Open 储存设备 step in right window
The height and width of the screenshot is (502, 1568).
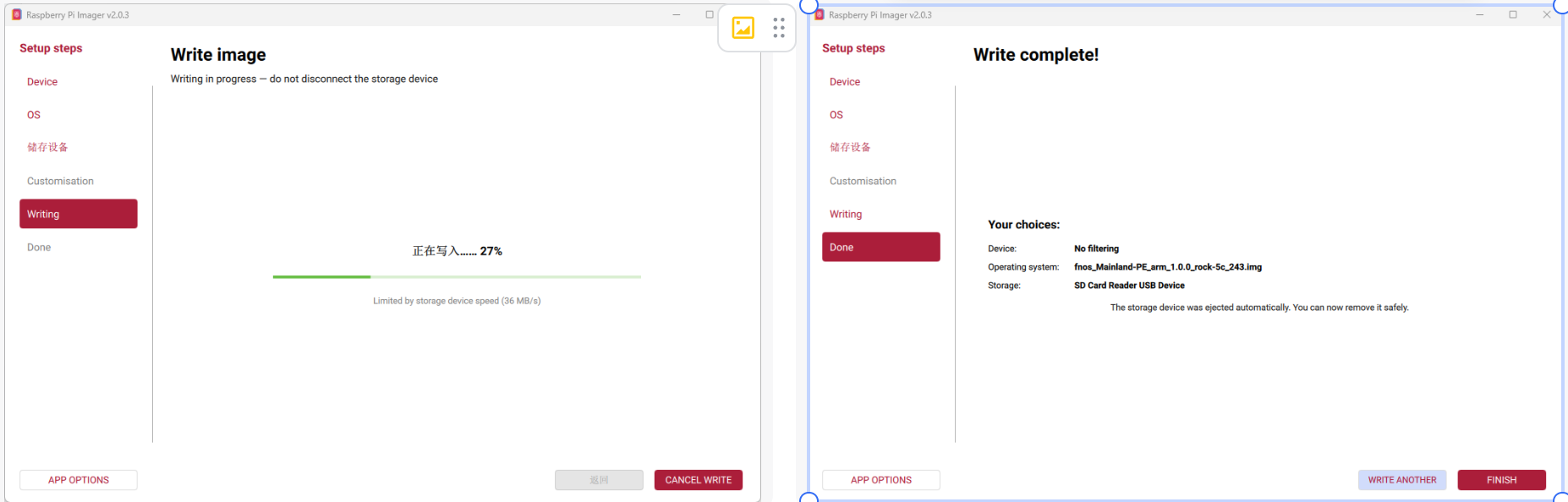[850, 147]
